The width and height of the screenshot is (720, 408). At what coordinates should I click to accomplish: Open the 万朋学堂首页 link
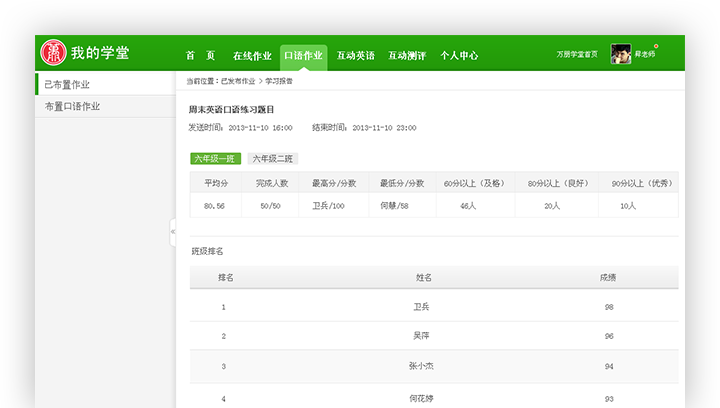click(577, 55)
